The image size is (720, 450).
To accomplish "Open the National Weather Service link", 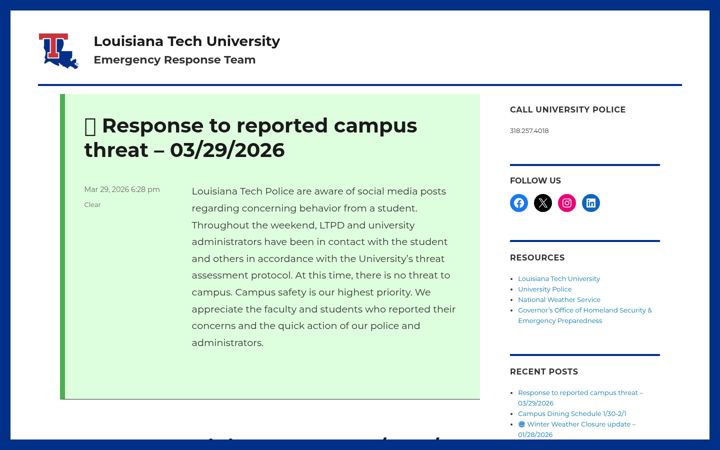I will 559,299.
